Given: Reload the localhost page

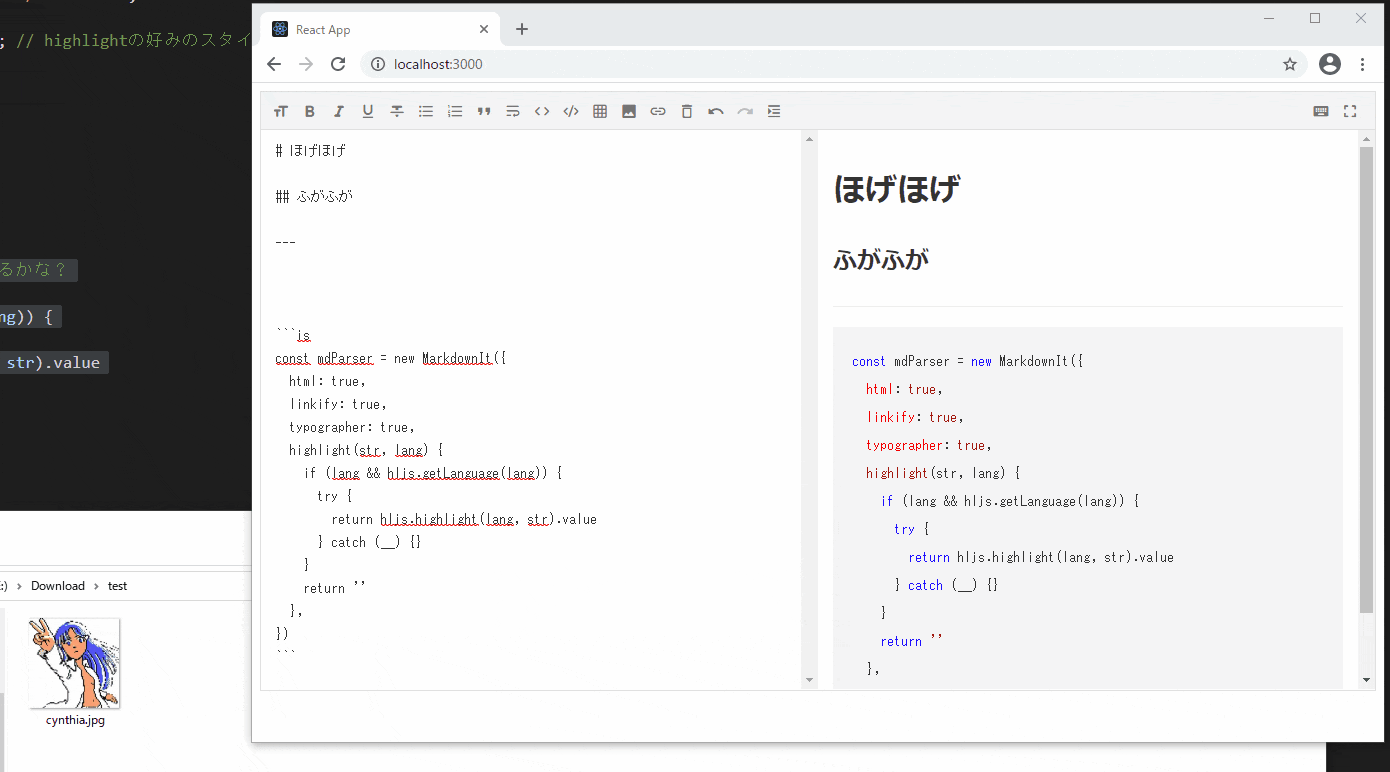Looking at the screenshot, I should pyautogui.click(x=338, y=64).
